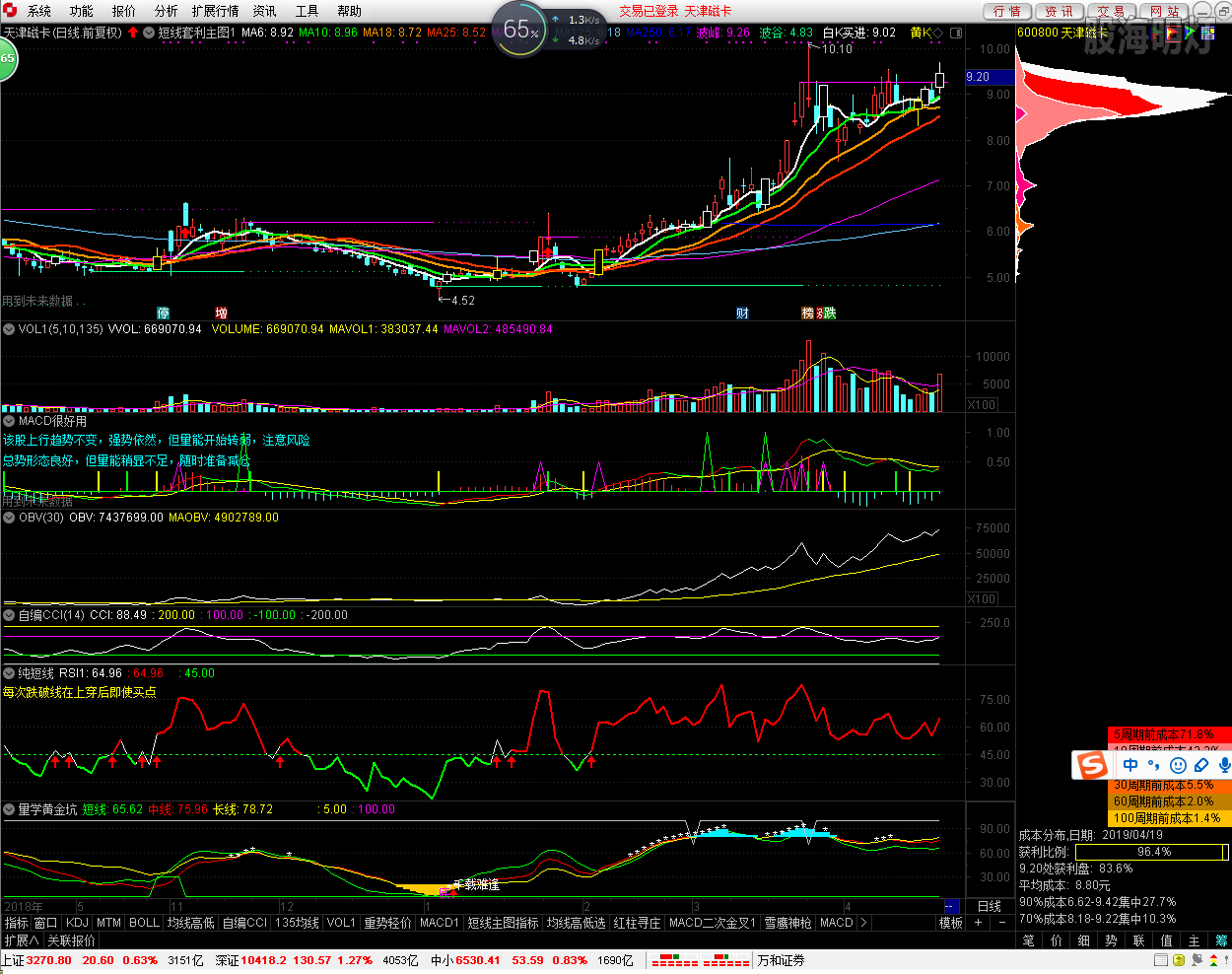Select the 筹 tab in the side panel
This screenshot has height=974, width=1232.
pos(1221,940)
